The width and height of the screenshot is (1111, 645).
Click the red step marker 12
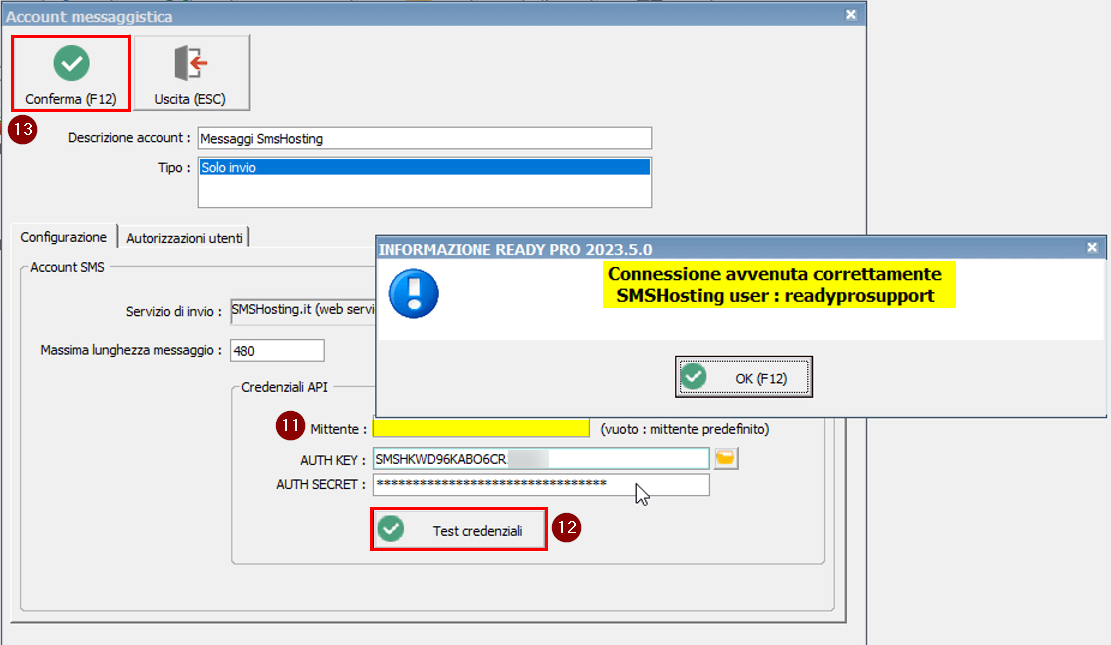(x=567, y=529)
